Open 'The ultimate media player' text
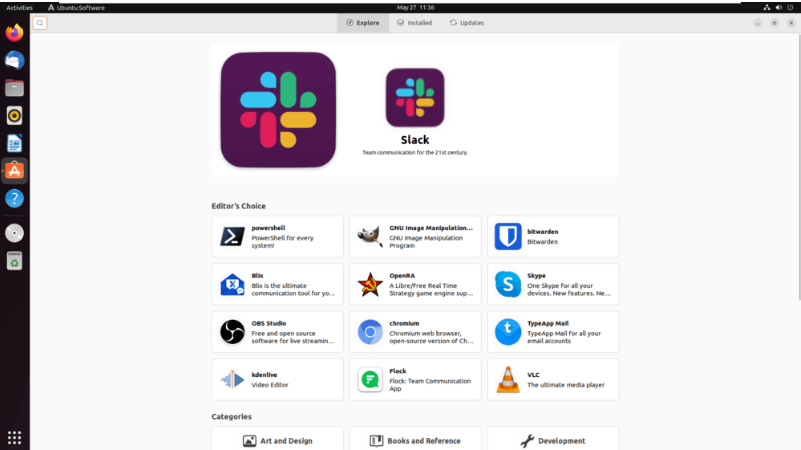This screenshot has width=801, height=450. [x=566, y=385]
